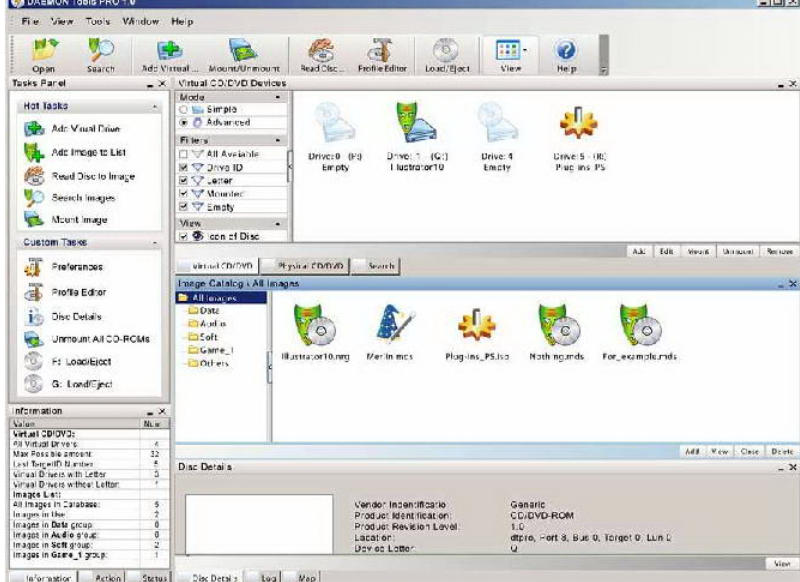Image resolution: width=800 pixels, height=582 pixels.
Task: Click the Add button in the devices panel
Action: click(x=639, y=251)
